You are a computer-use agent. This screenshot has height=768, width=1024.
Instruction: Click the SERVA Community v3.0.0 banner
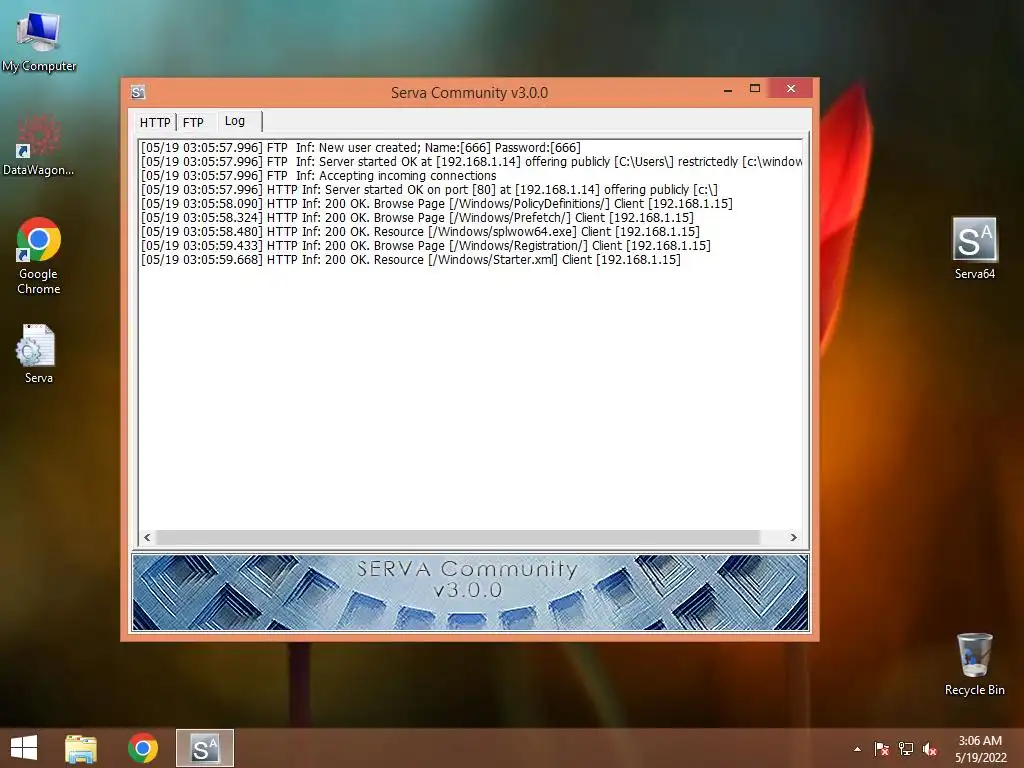[470, 592]
